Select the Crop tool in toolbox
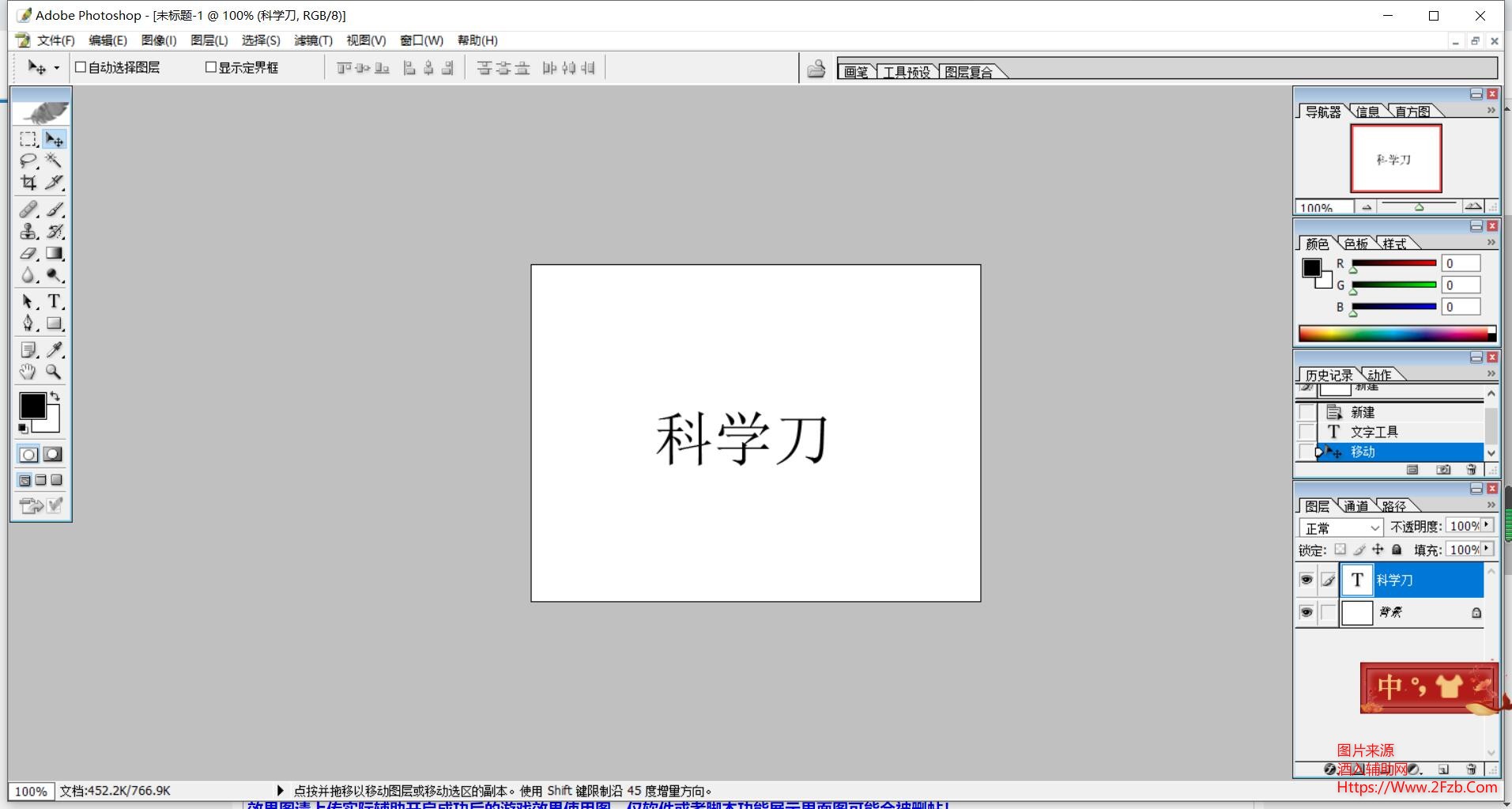 pos(28,183)
